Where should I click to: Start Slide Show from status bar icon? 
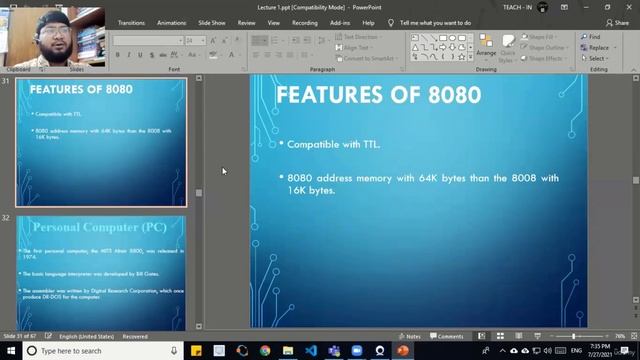coord(537,336)
